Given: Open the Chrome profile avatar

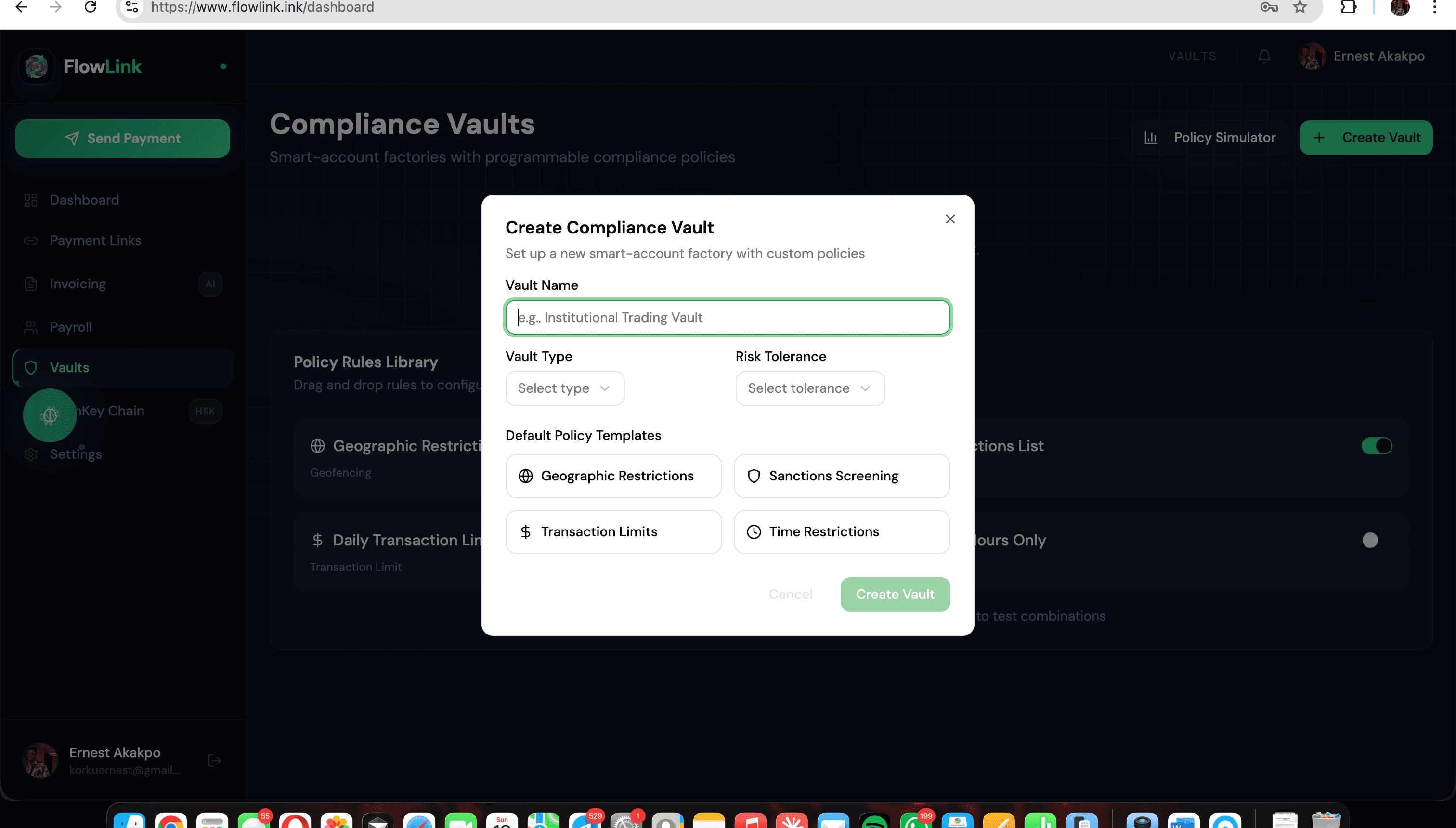Looking at the screenshot, I should point(1400,7).
